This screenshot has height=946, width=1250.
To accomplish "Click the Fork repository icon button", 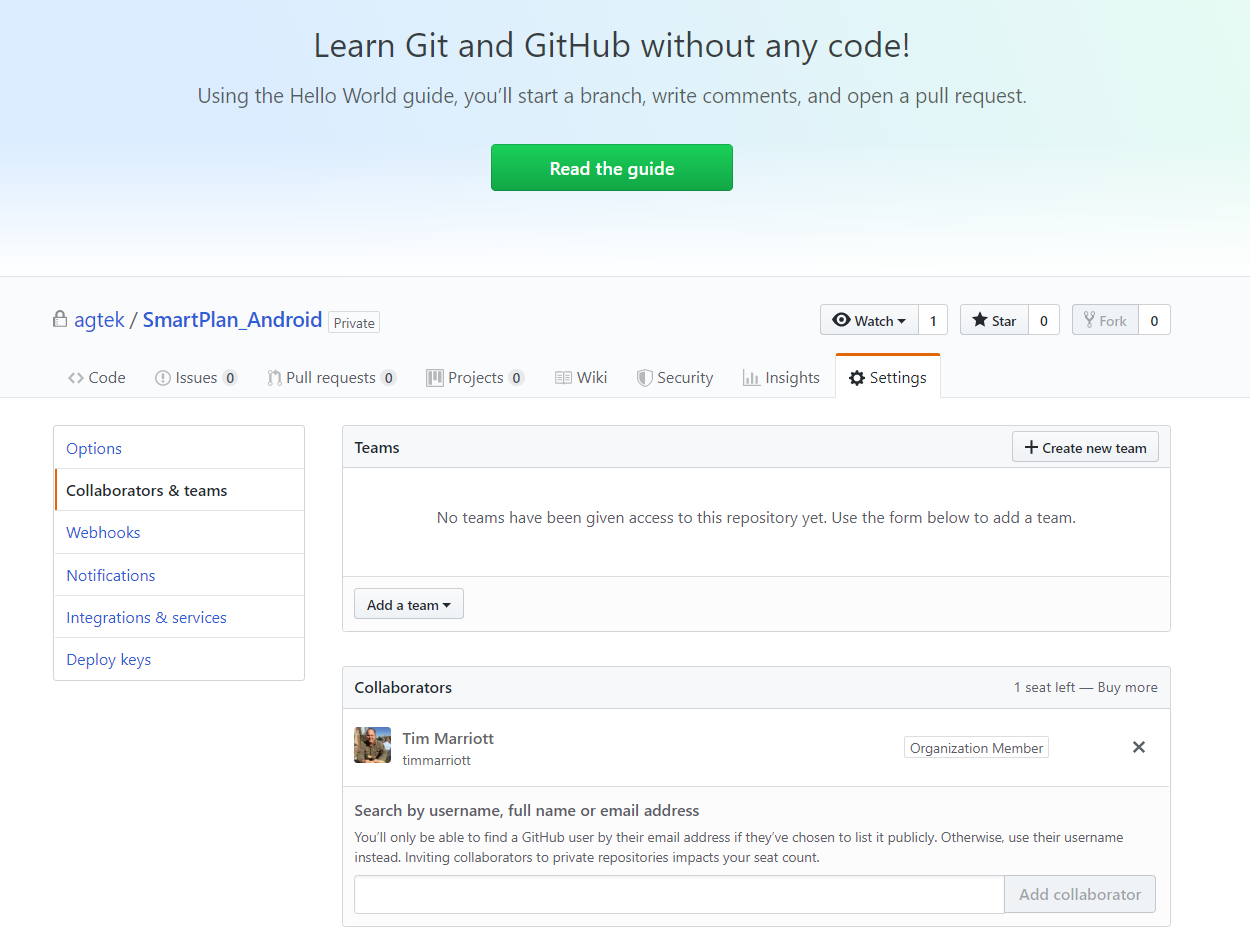I will (x=1105, y=320).
